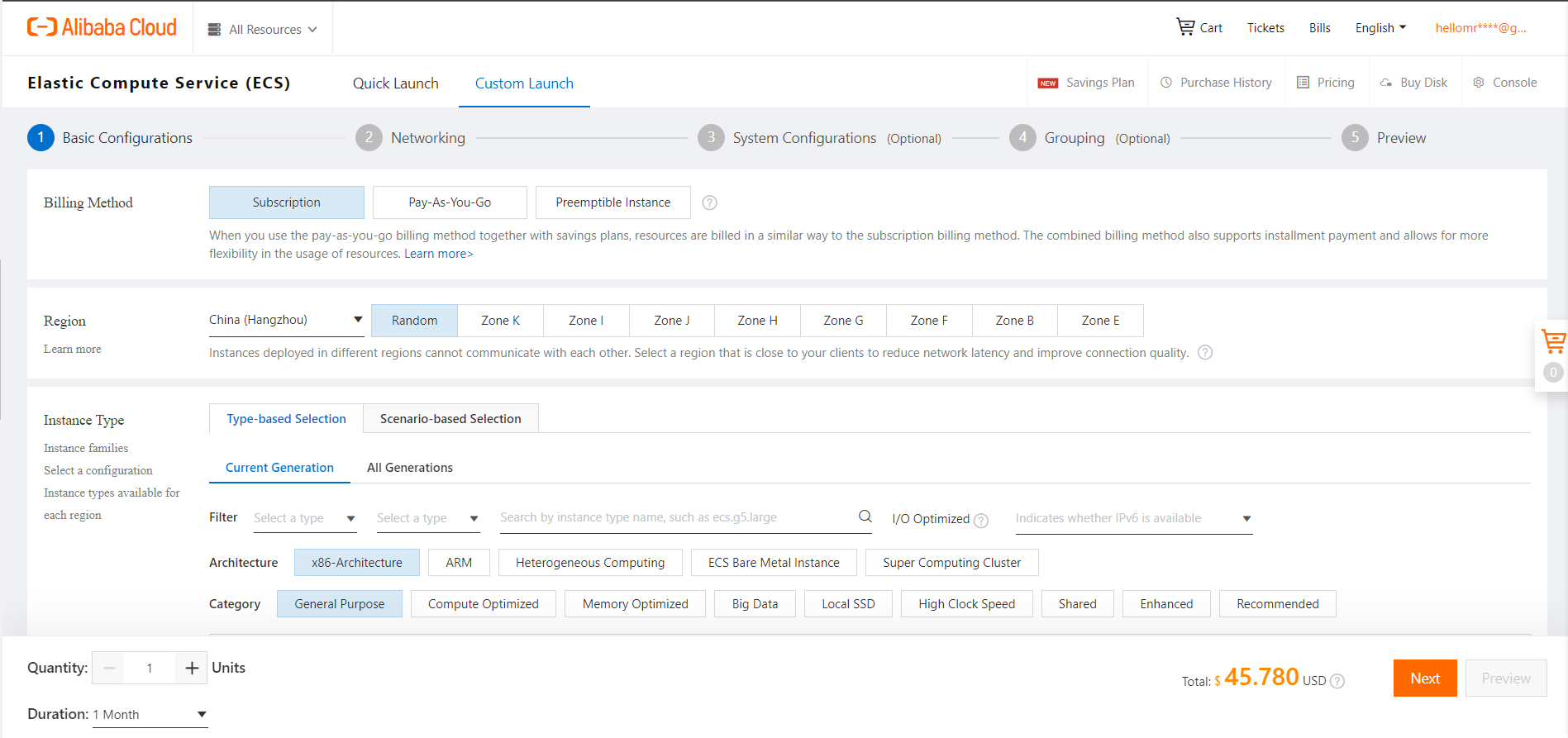The image size is (1568, 738).
Task: Go to step 3 System Configurations
Action: (819, 138)
